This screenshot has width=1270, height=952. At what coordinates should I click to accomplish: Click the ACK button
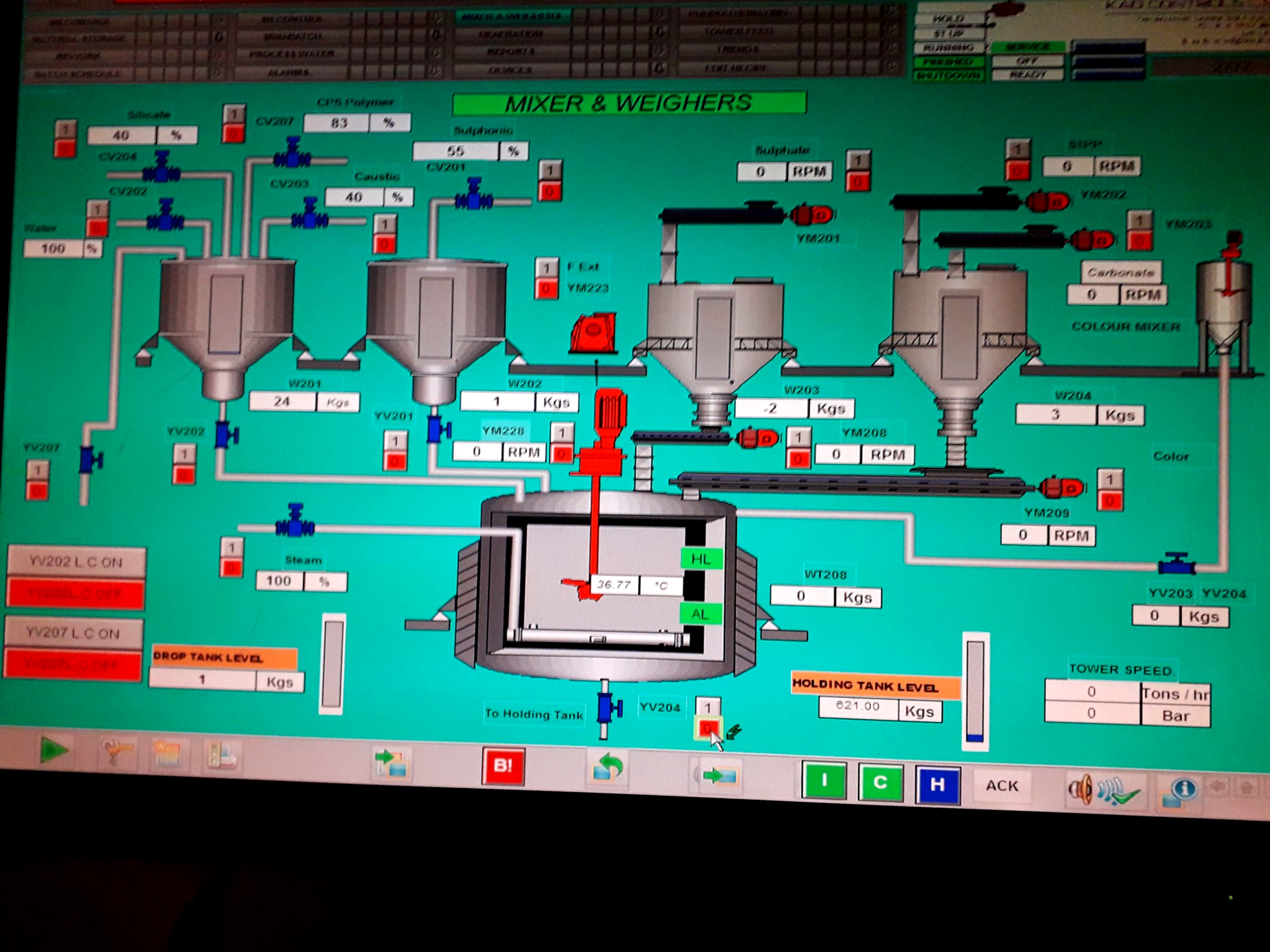pyautogui.click(x=1002, y=786)
